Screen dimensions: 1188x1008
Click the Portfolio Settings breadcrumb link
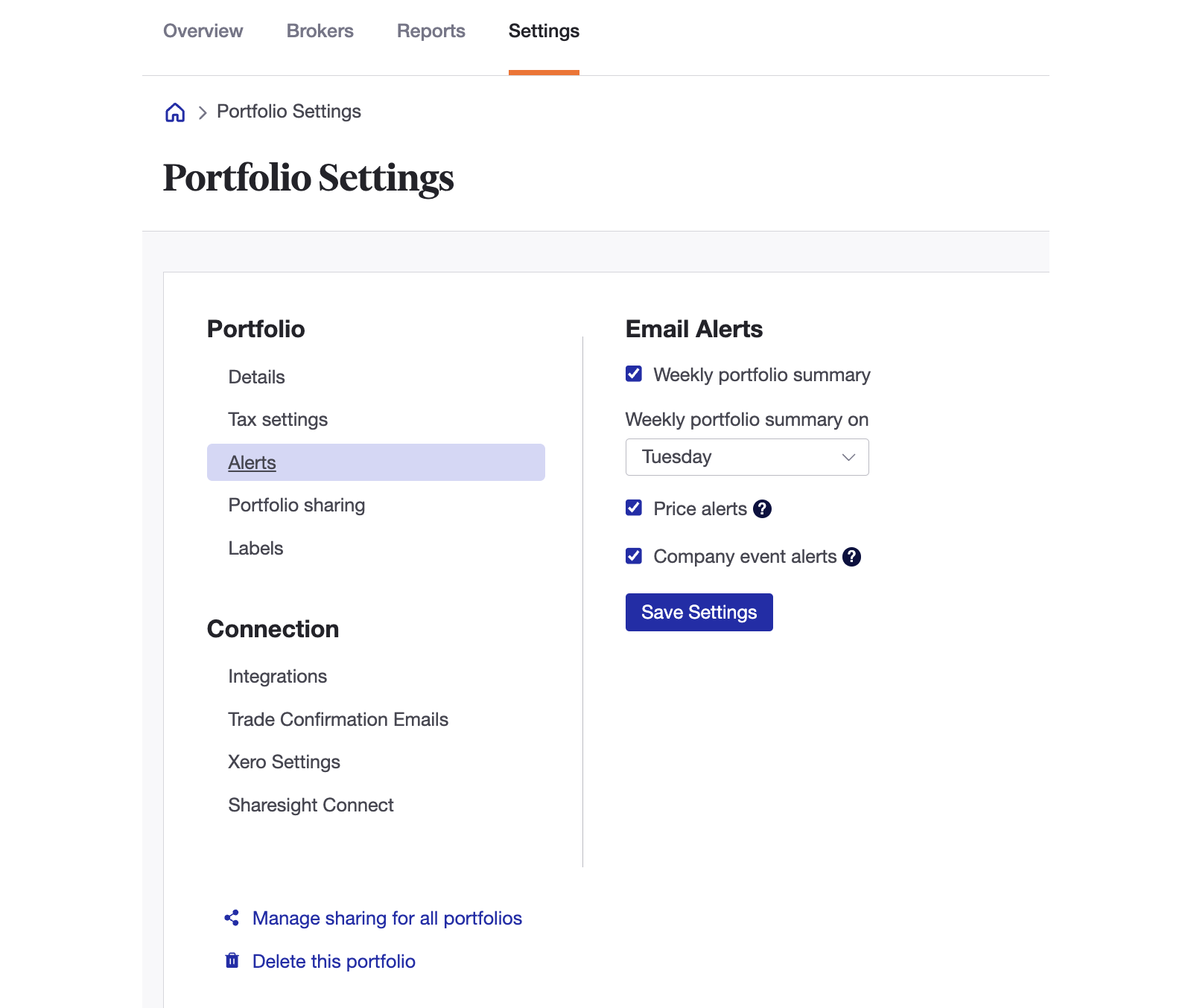click(288, 111)
